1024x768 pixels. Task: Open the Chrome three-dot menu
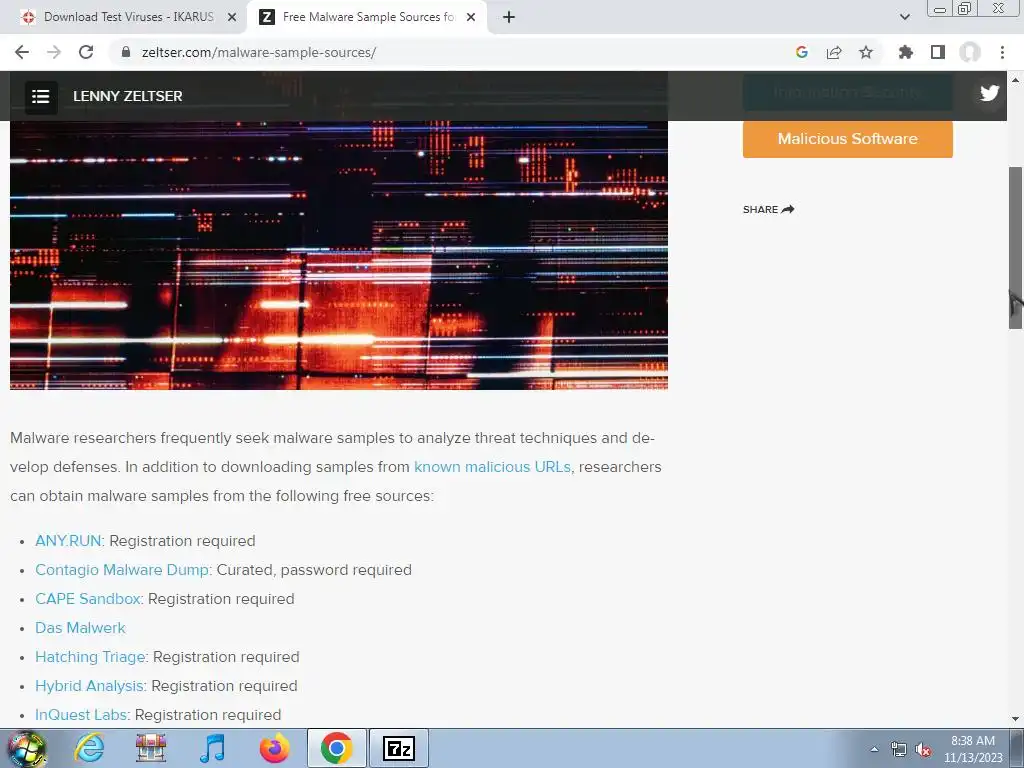[x=1002, y=52]
